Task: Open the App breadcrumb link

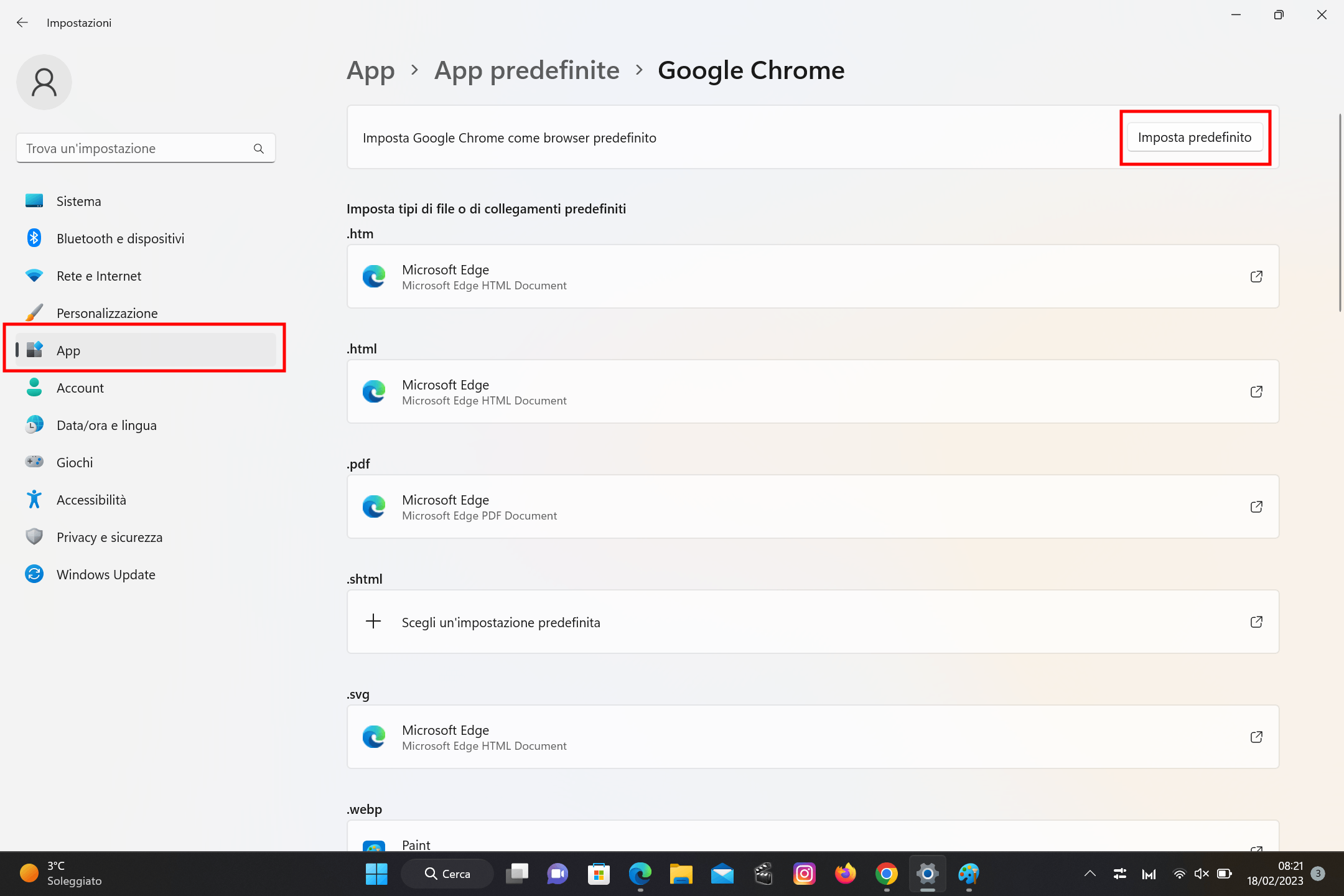Action: 370,70
